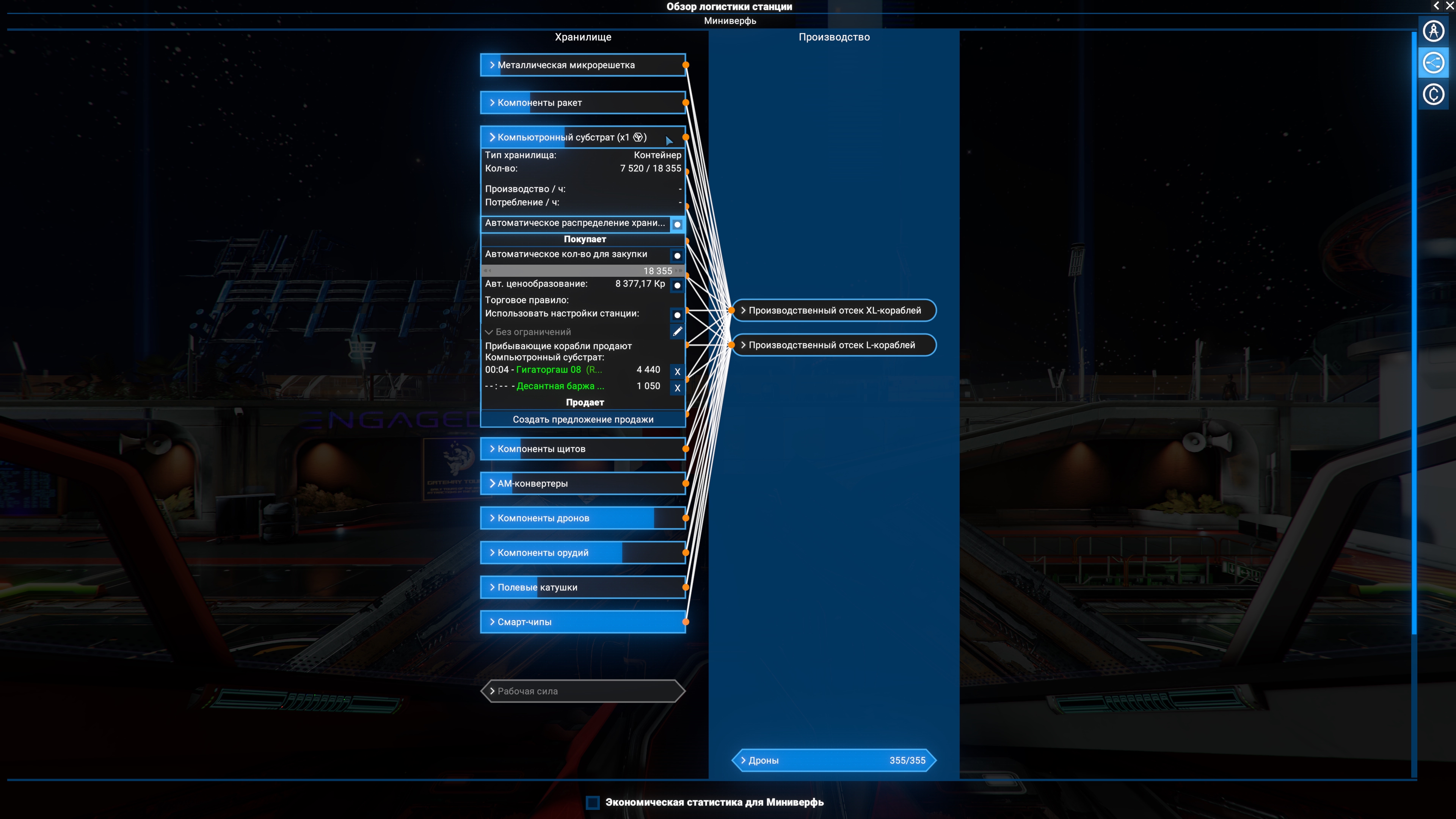Click the back arrow at top right
Screen dimensions: 1456x819
pyautogui.click(x=1436, y=6)
